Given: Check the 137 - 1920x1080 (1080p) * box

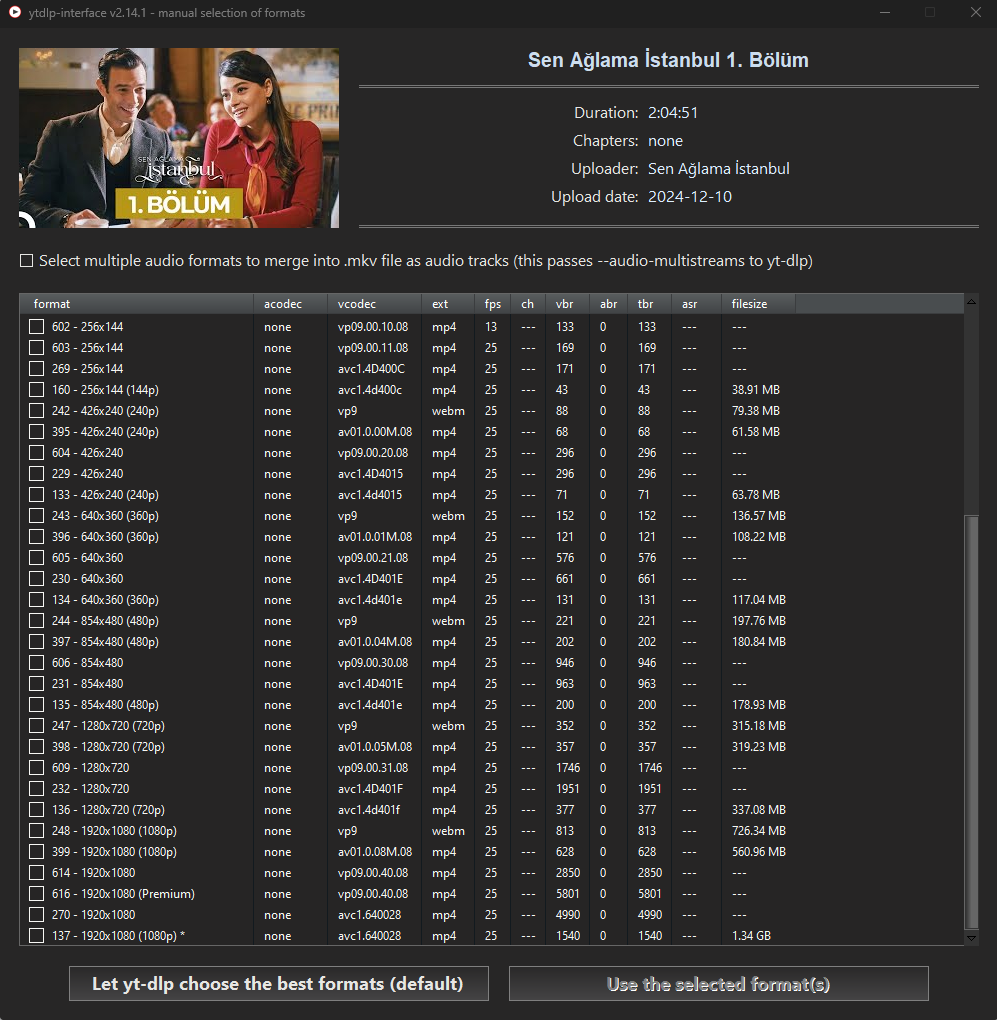Looking at the screenshot, I should tap(36, 935).
